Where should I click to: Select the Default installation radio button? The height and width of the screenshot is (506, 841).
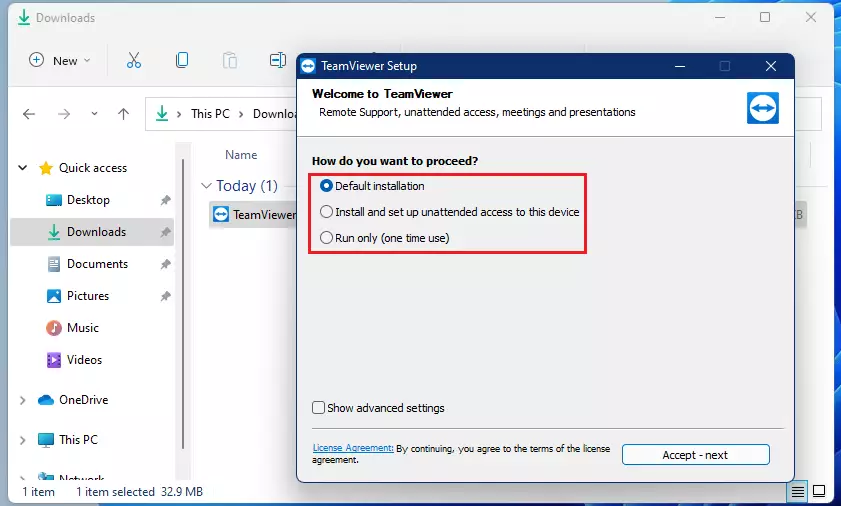(326, 186)
